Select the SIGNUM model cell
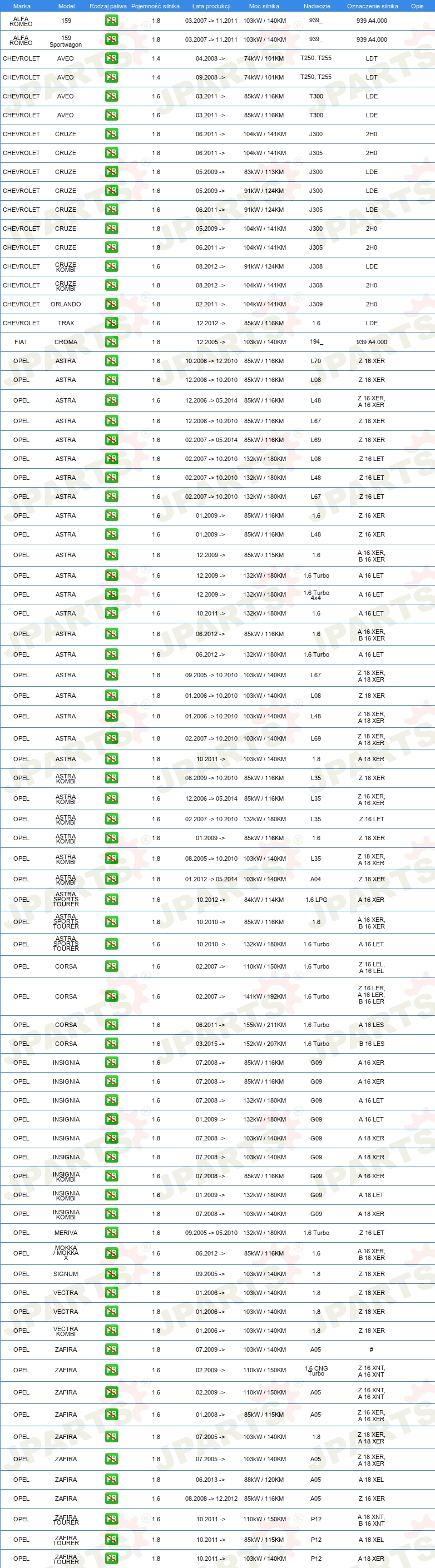 click(x=66, y=1274)
